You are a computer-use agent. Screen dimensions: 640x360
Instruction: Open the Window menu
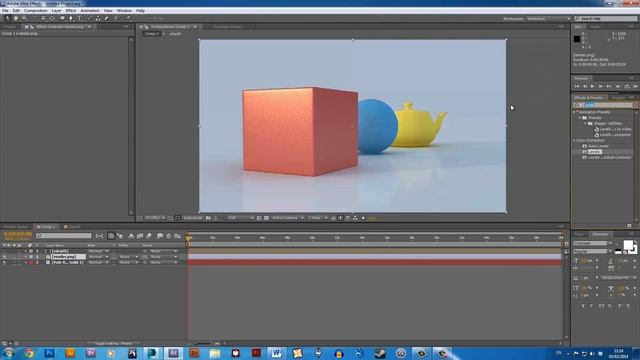pos(124,11)
